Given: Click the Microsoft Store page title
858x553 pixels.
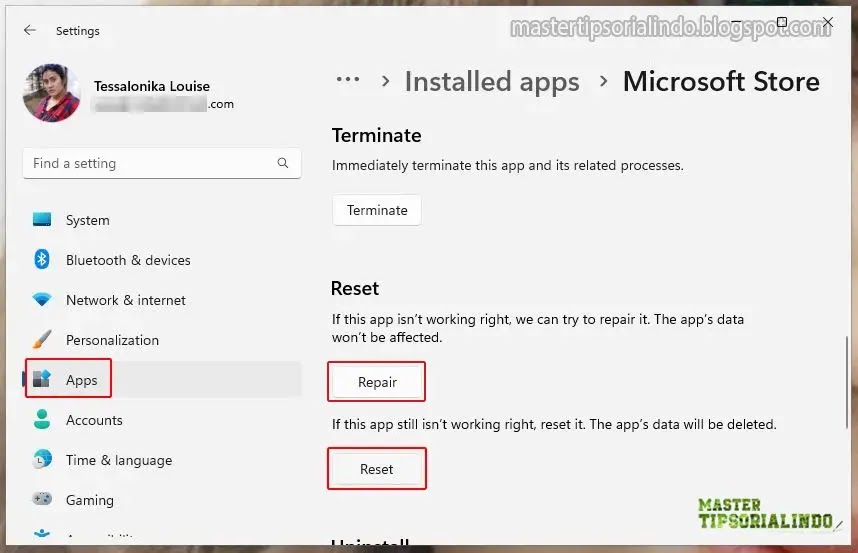Looking at the screenshot, I should [x=721, y=82].
